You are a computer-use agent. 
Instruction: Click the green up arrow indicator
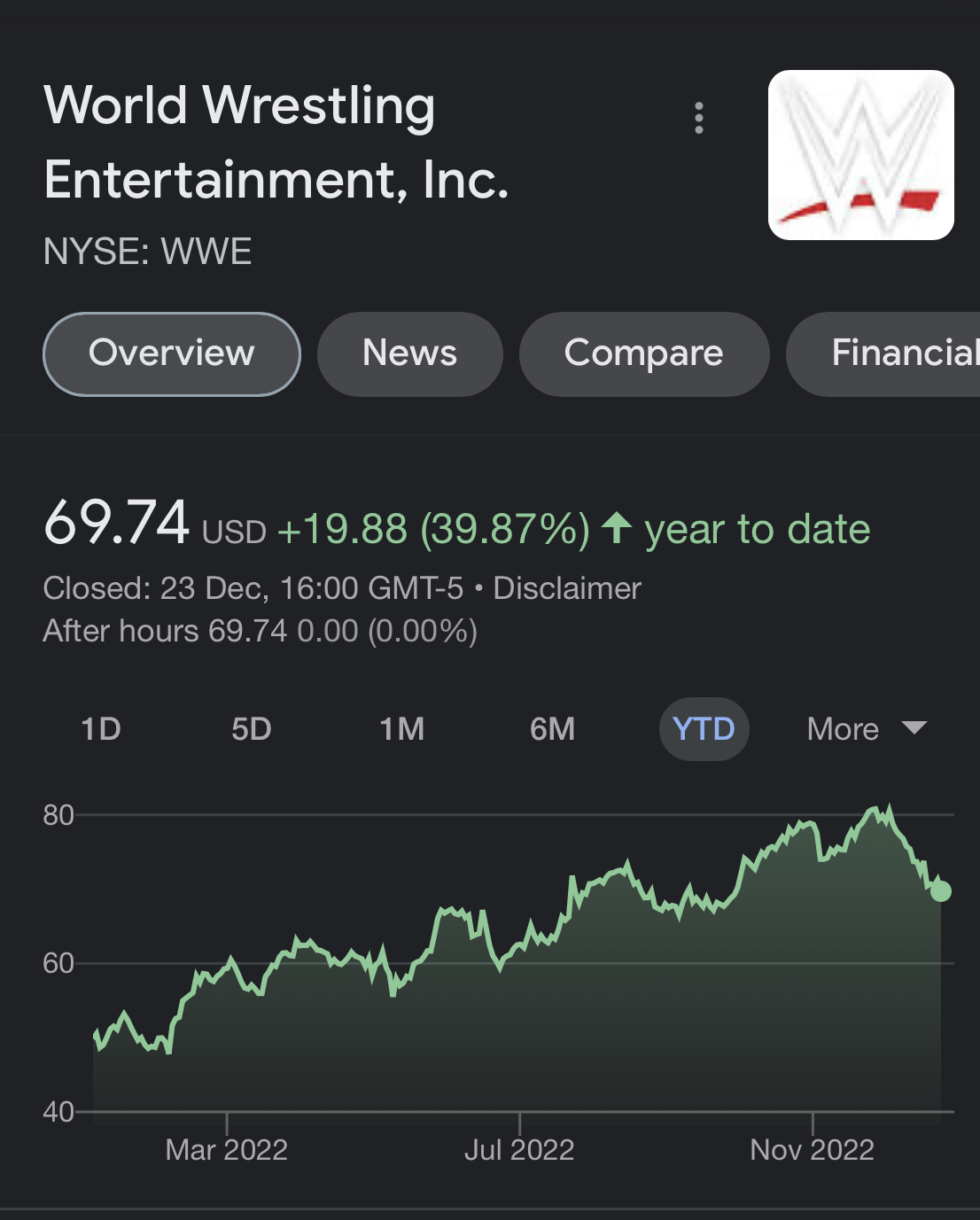point(617,529)
